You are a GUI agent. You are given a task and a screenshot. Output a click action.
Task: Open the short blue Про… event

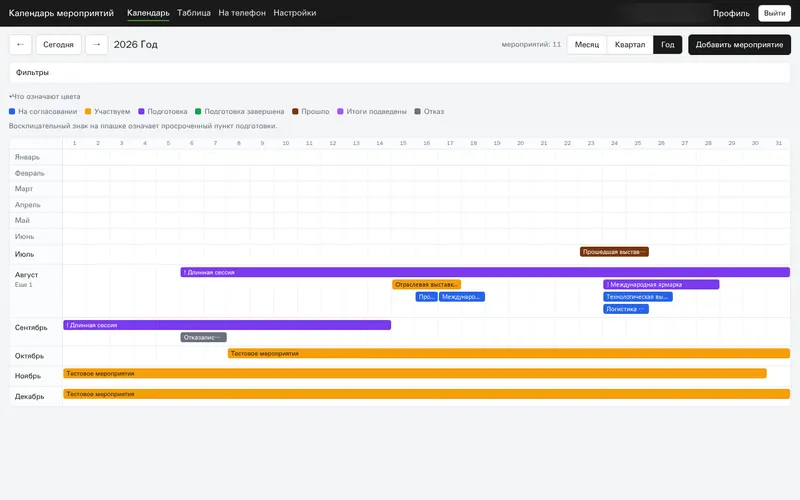click(x=426, y=297)
